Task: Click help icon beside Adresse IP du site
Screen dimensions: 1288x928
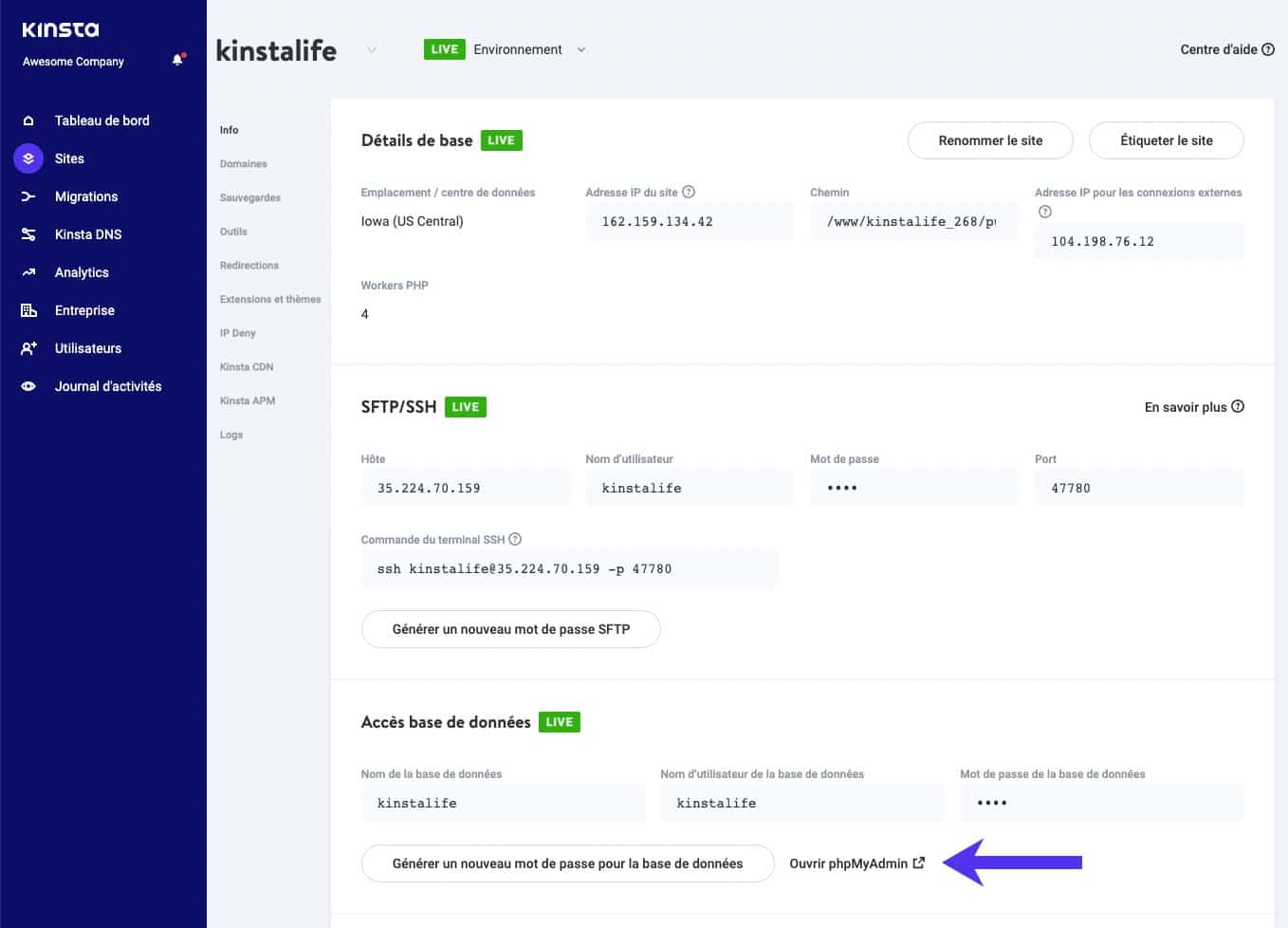Action: 689,192
